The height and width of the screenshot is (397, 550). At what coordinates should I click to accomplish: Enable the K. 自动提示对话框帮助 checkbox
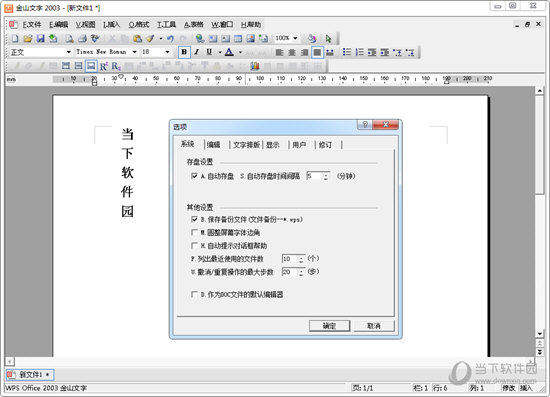pos(194,245)
